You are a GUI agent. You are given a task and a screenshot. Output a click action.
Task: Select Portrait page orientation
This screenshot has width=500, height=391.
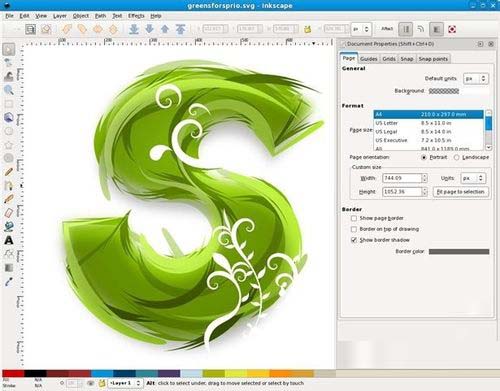(424, 157)
